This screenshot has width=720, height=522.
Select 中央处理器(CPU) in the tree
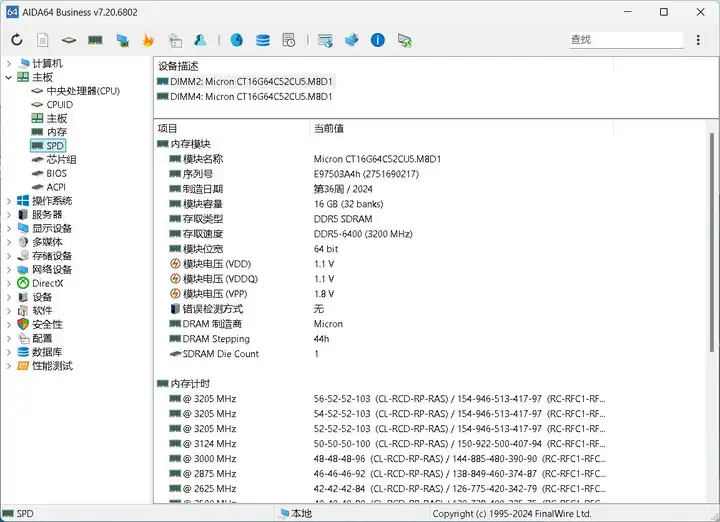pos(75,91)
